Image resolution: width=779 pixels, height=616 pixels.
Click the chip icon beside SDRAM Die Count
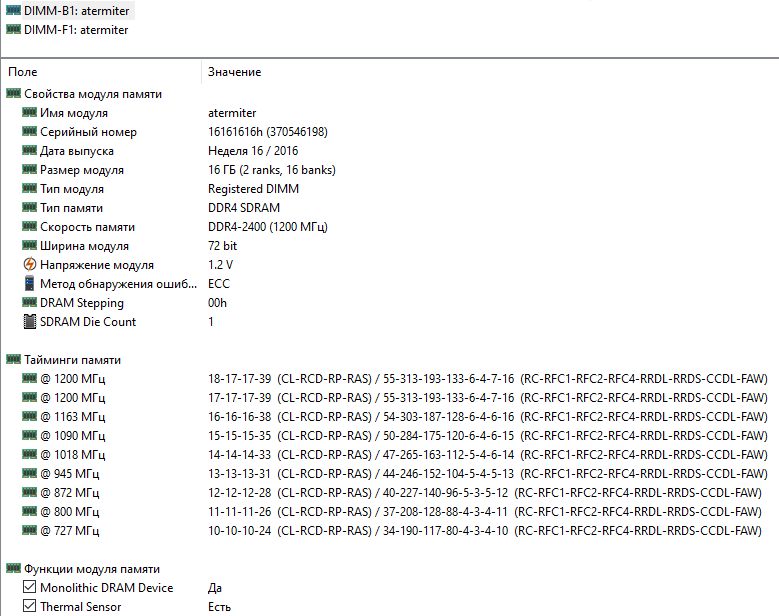[x=30, y=321]
